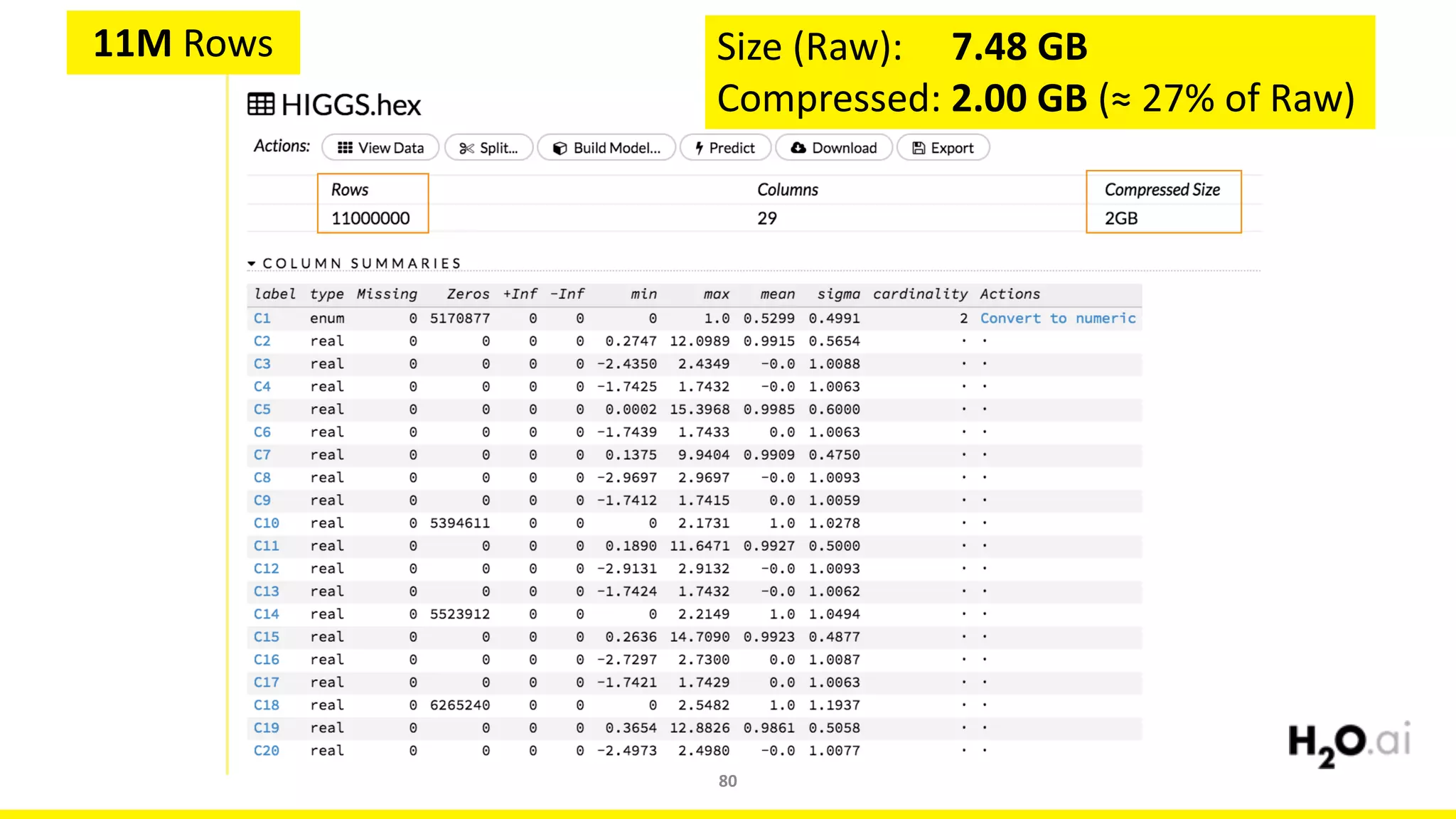
Task: Click C1 zeros value 5170877
Action: (x=460, y=318)
